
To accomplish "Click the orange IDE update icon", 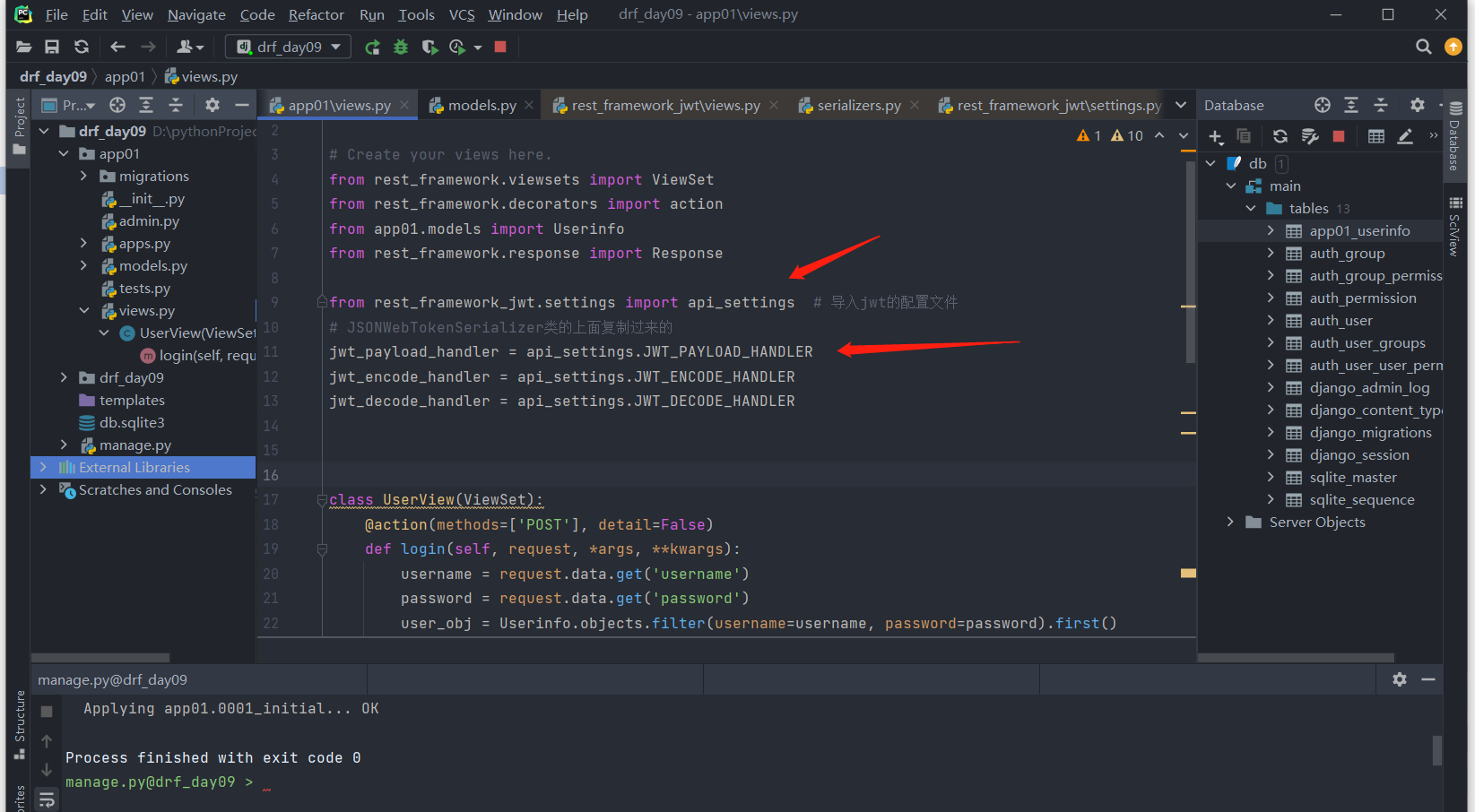I will pos(1453,47).
